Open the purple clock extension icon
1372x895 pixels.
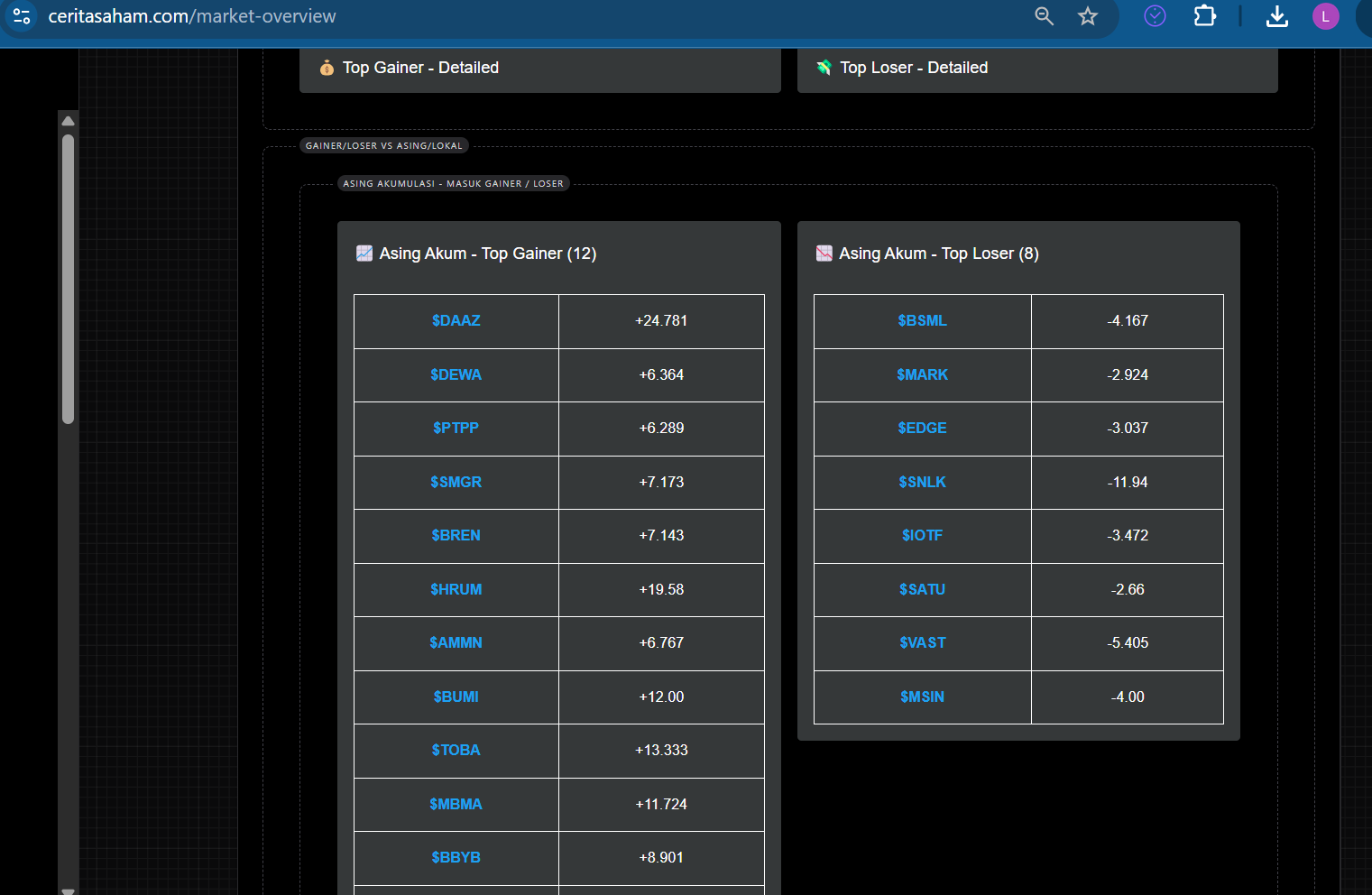click(1155, 16)
